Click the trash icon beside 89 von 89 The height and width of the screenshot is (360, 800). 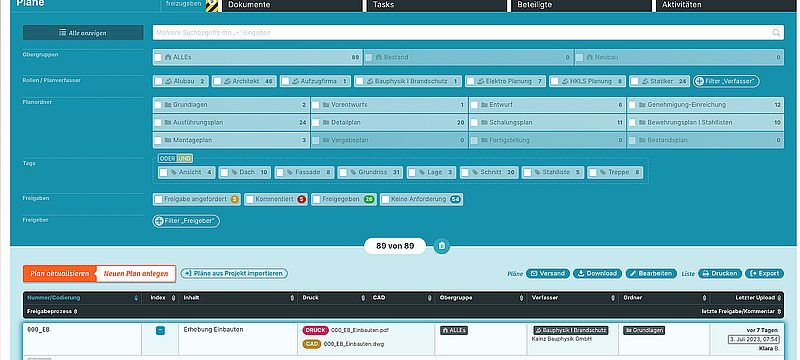point(442,246)
